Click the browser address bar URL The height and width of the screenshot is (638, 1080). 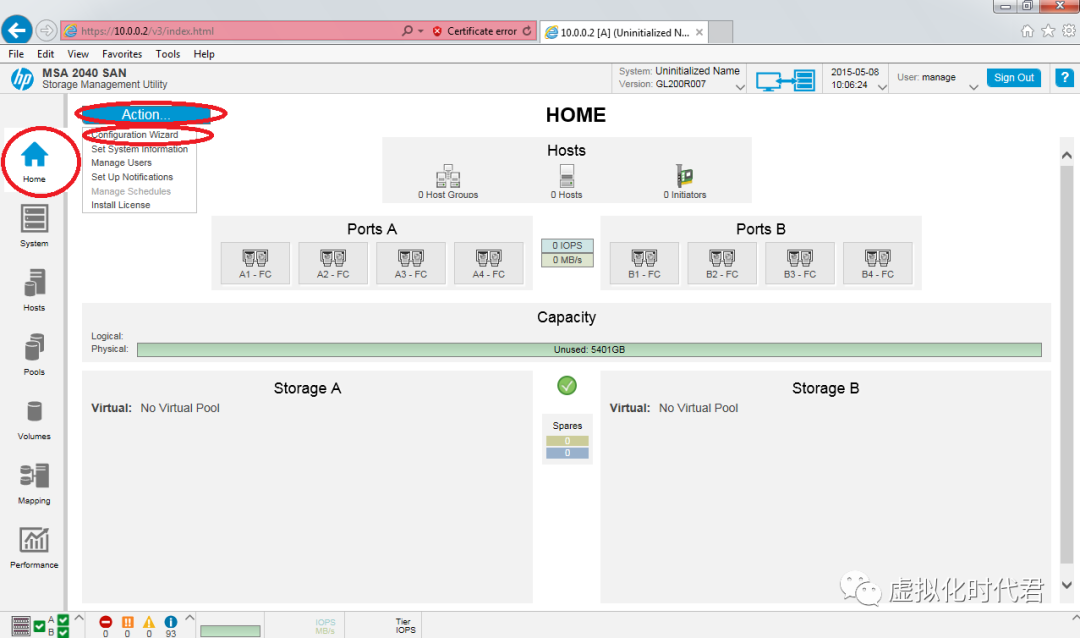click(147, 31)
